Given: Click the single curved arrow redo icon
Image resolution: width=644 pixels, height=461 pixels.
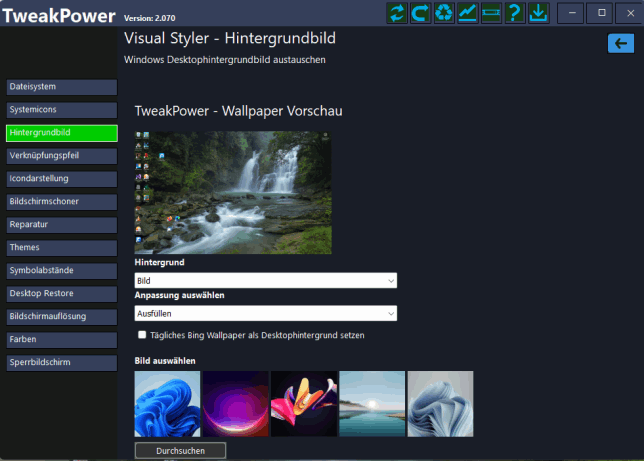Looking at the screenshot, I should coord(421,13).
